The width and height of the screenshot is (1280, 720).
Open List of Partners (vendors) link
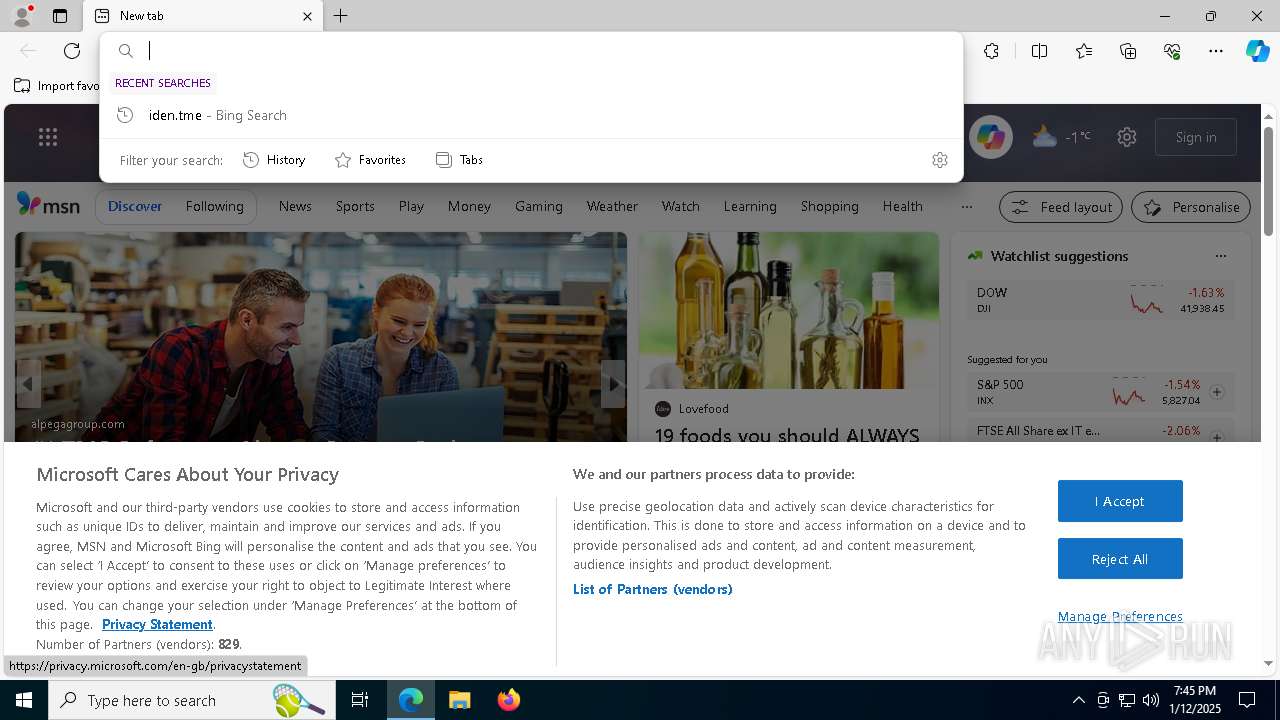(x=653, y=589)
